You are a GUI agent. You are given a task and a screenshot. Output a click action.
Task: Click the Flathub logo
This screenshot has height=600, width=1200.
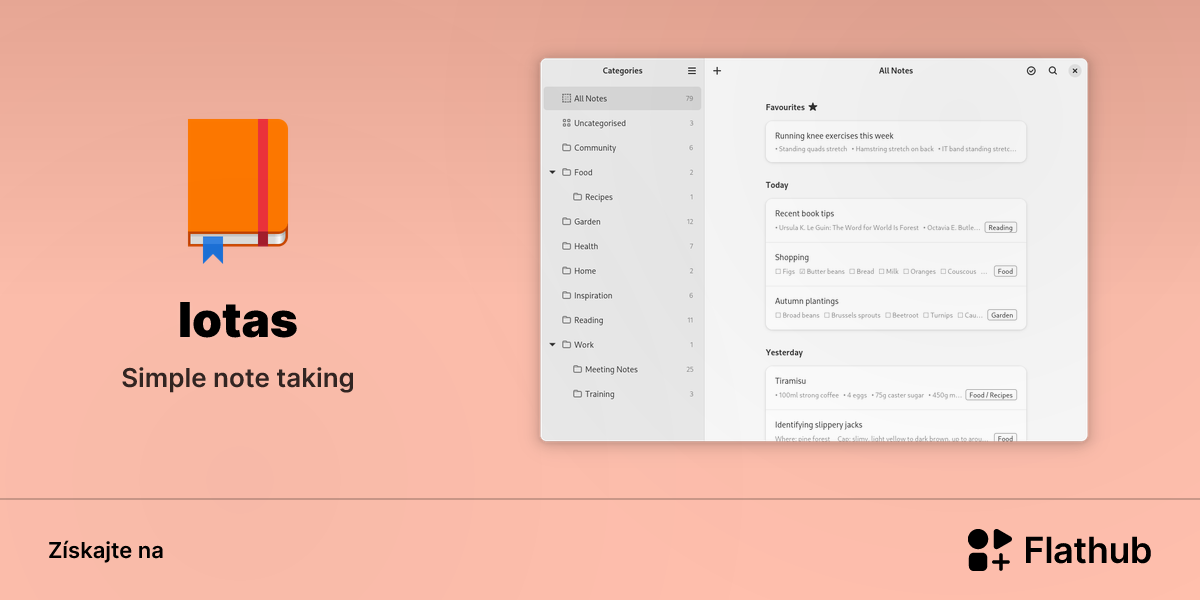tap(1059, 550)
